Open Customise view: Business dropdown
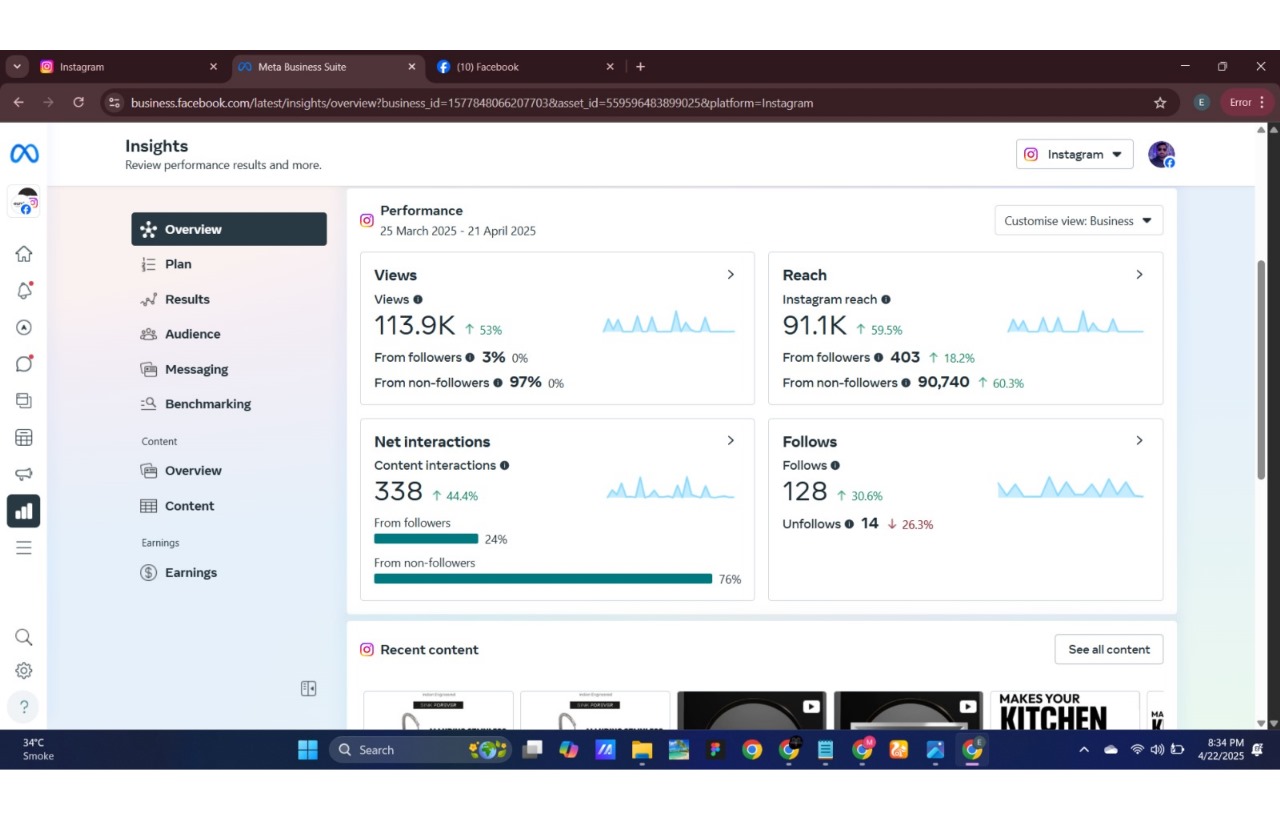 click(1078, 221)
